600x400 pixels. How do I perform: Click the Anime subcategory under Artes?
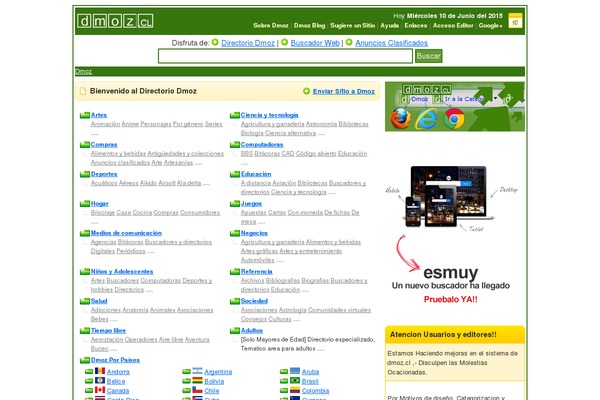130,124
